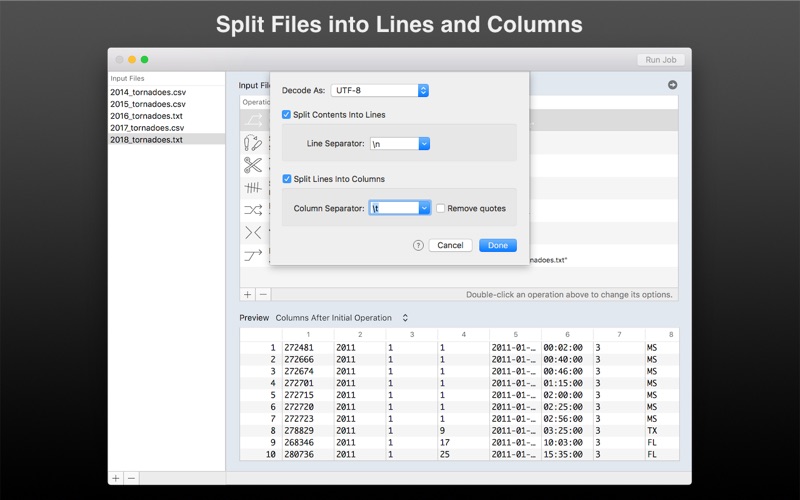Viewport: 800px width, 500px height.
Task: Click the yellow minimize window button
Action: pos(132,60)
